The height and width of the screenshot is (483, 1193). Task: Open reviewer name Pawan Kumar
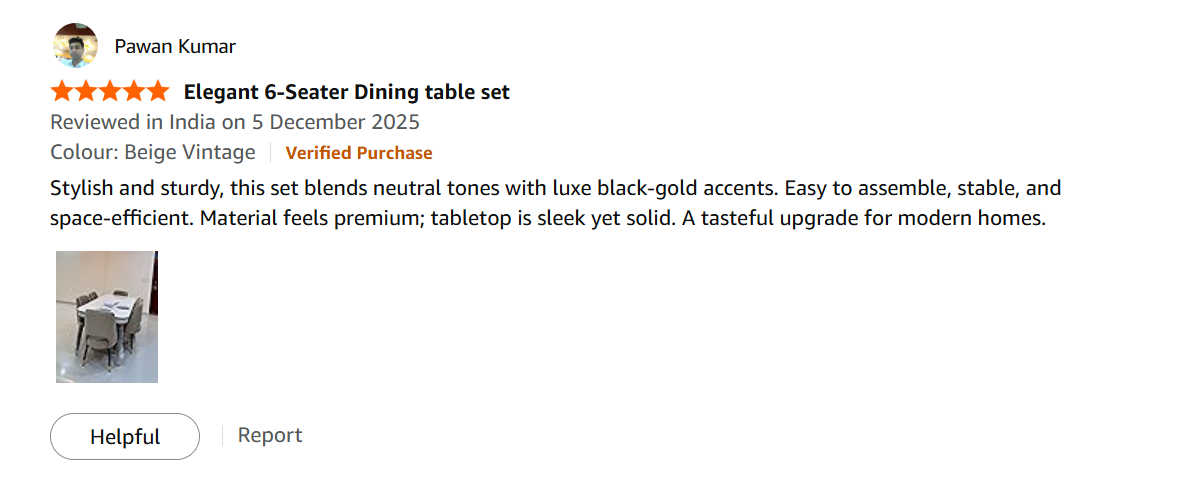tap(175, 47)
